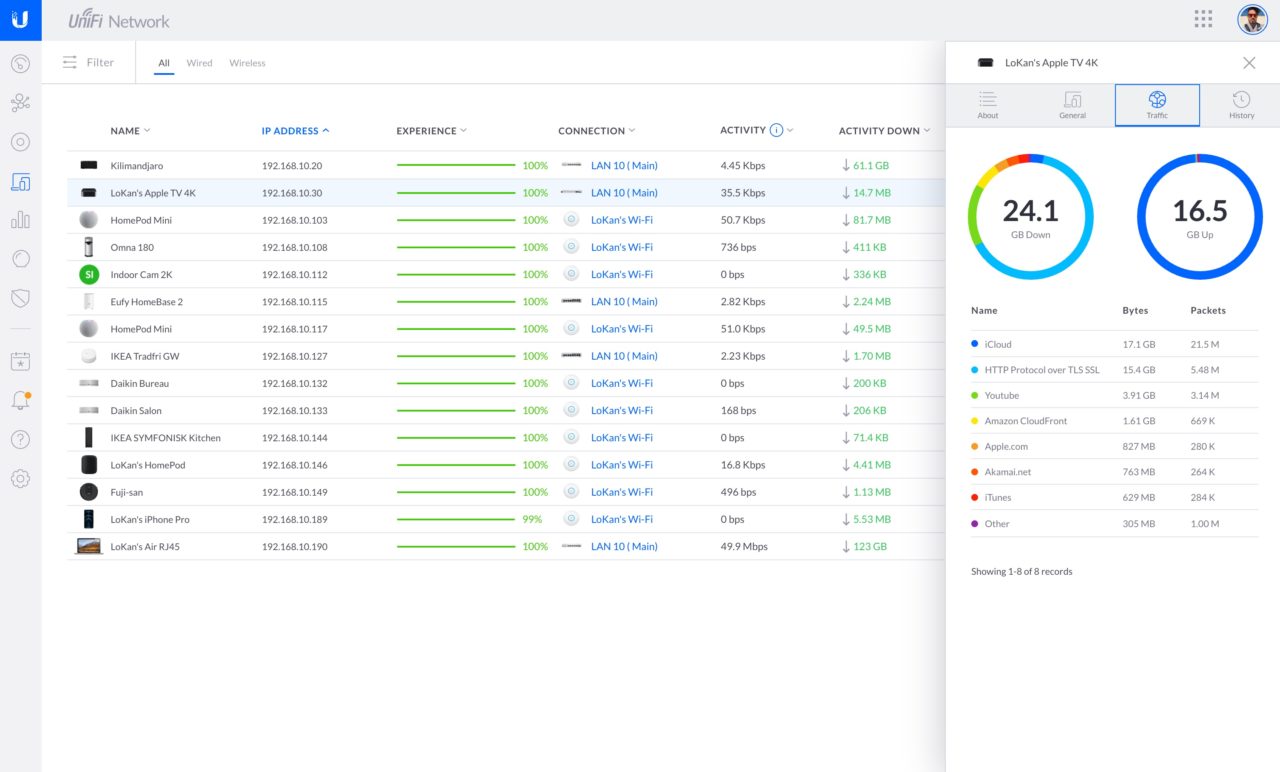Screen dimensions: 1280x772
Task: Open the Statistics bar chart icon in sidebar
Action: [20, 220]
